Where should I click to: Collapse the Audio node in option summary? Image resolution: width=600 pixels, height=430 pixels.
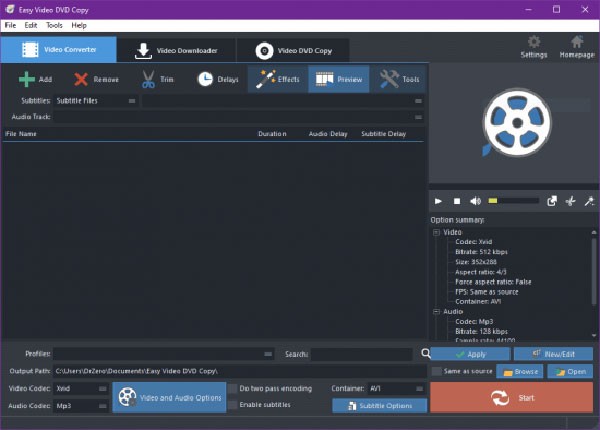(436, 311)
